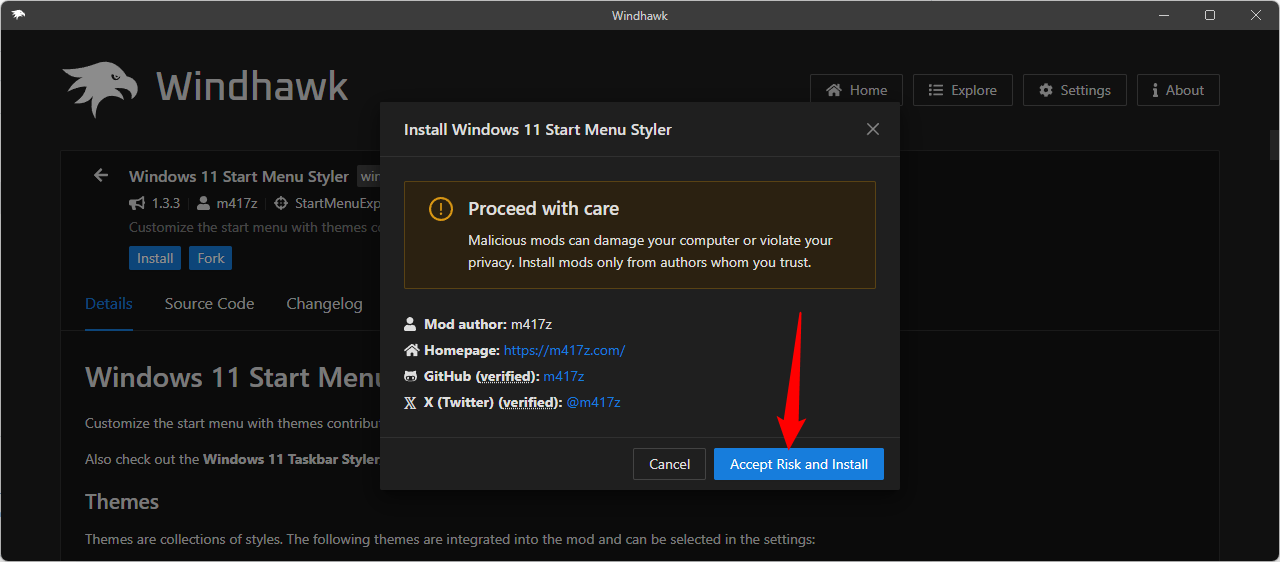Viewport: 1280px width, 562px height.
Task: Click the megaphone version icon beside 1.3.3
Action: pos(137,203)
